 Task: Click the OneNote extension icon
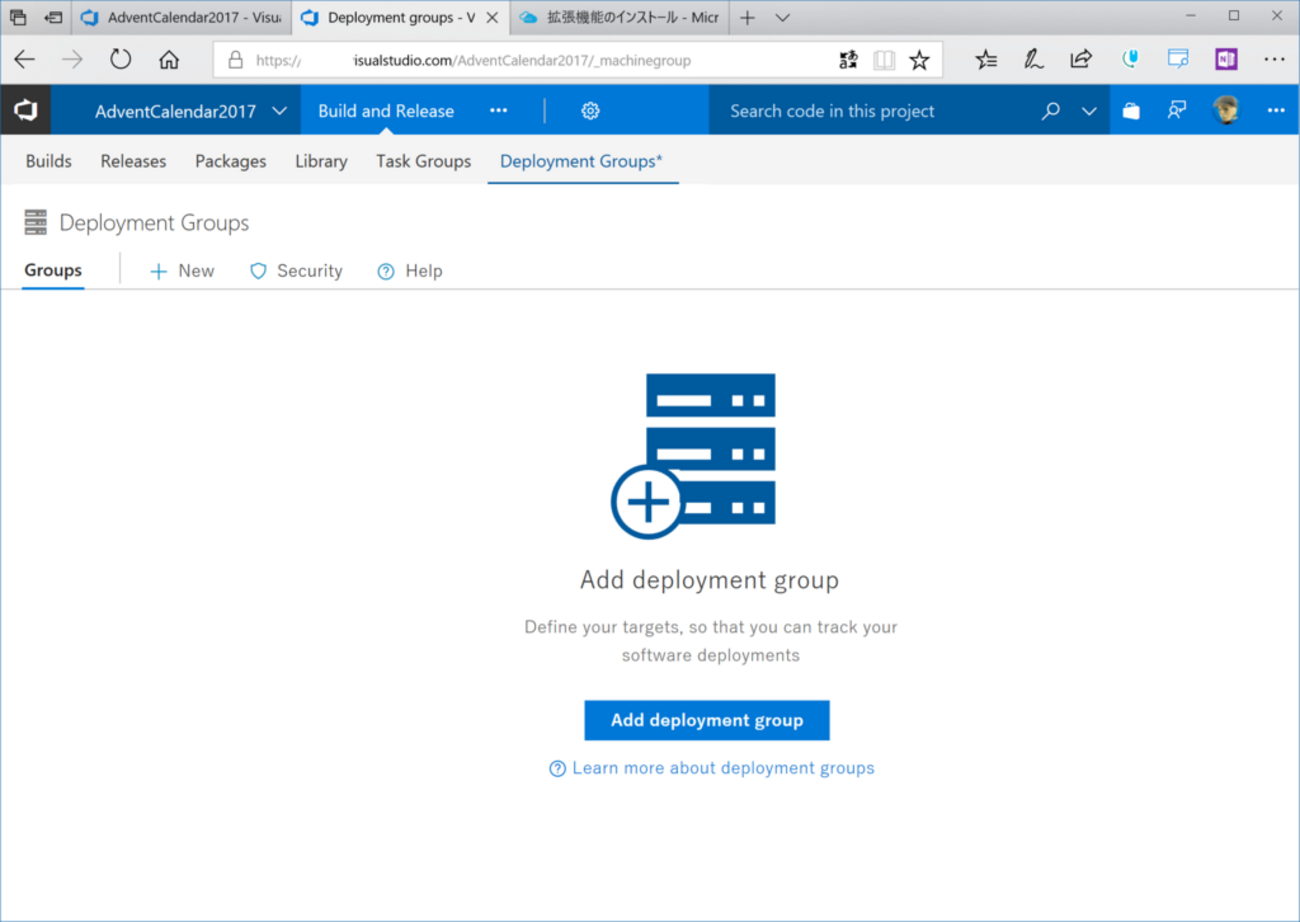(1226, 60)
